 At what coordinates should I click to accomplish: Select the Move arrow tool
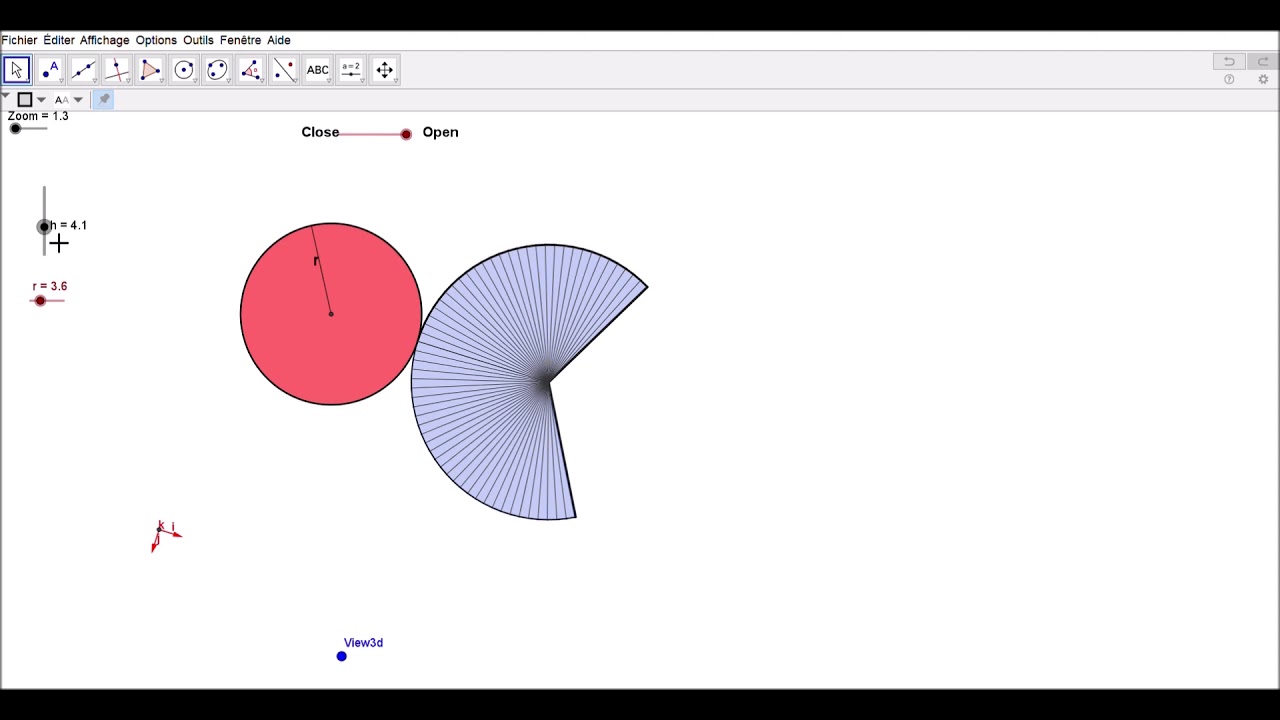[17, 70]
